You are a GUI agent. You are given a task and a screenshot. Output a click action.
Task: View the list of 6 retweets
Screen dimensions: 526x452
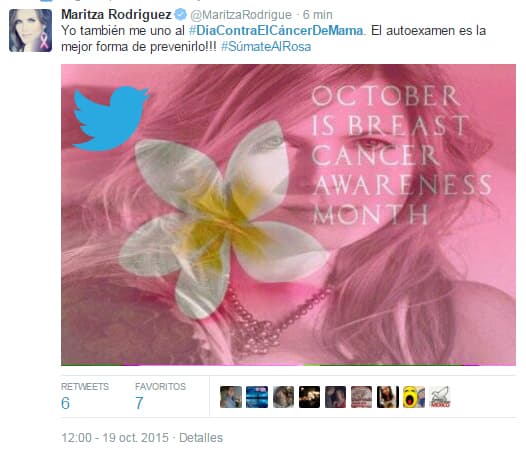click(85, 396)
